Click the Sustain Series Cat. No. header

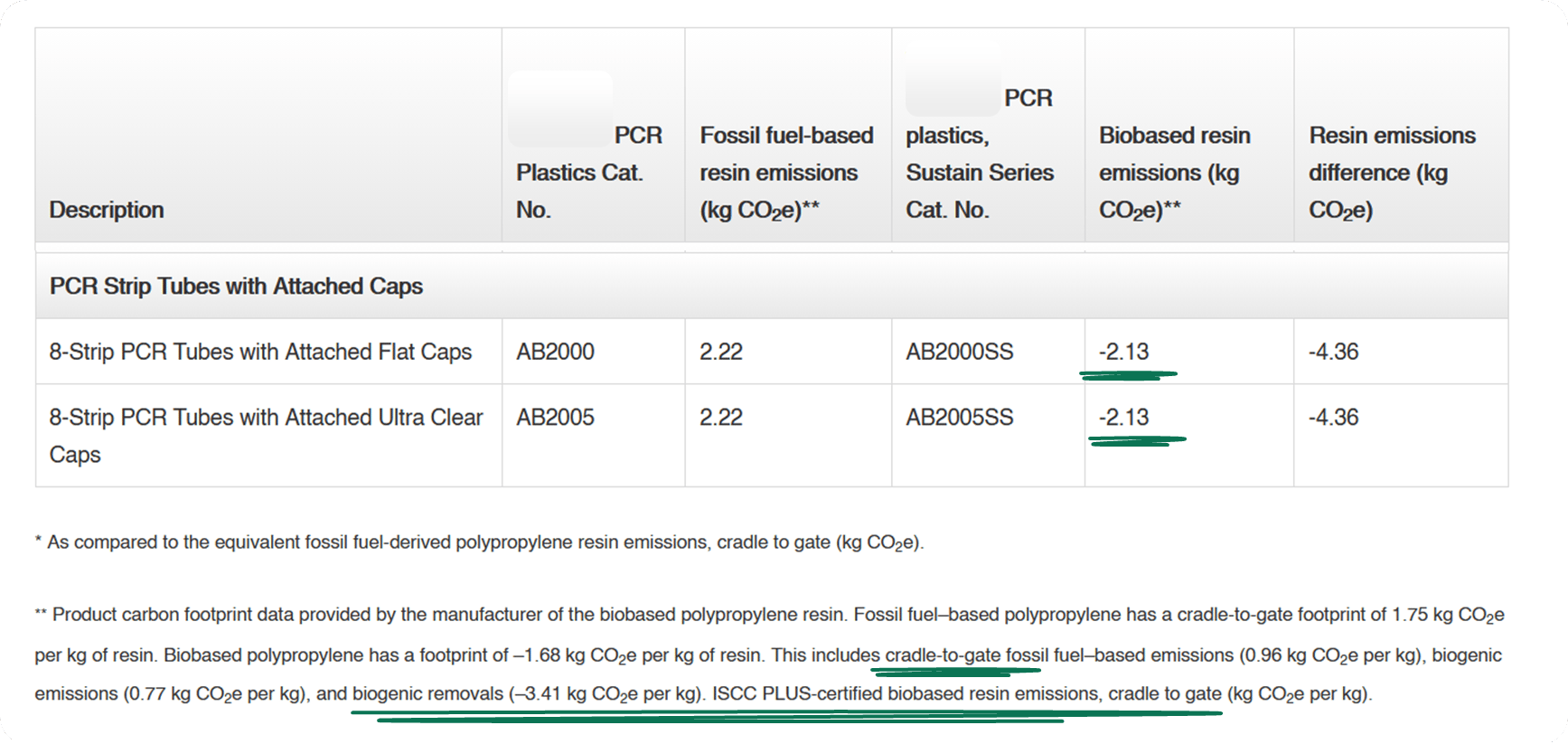pos(980,173)
